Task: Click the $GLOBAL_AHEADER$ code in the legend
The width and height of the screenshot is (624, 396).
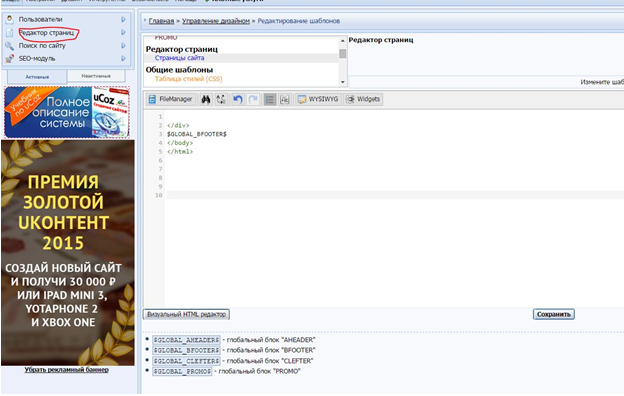Action: [x=186, y=340]
